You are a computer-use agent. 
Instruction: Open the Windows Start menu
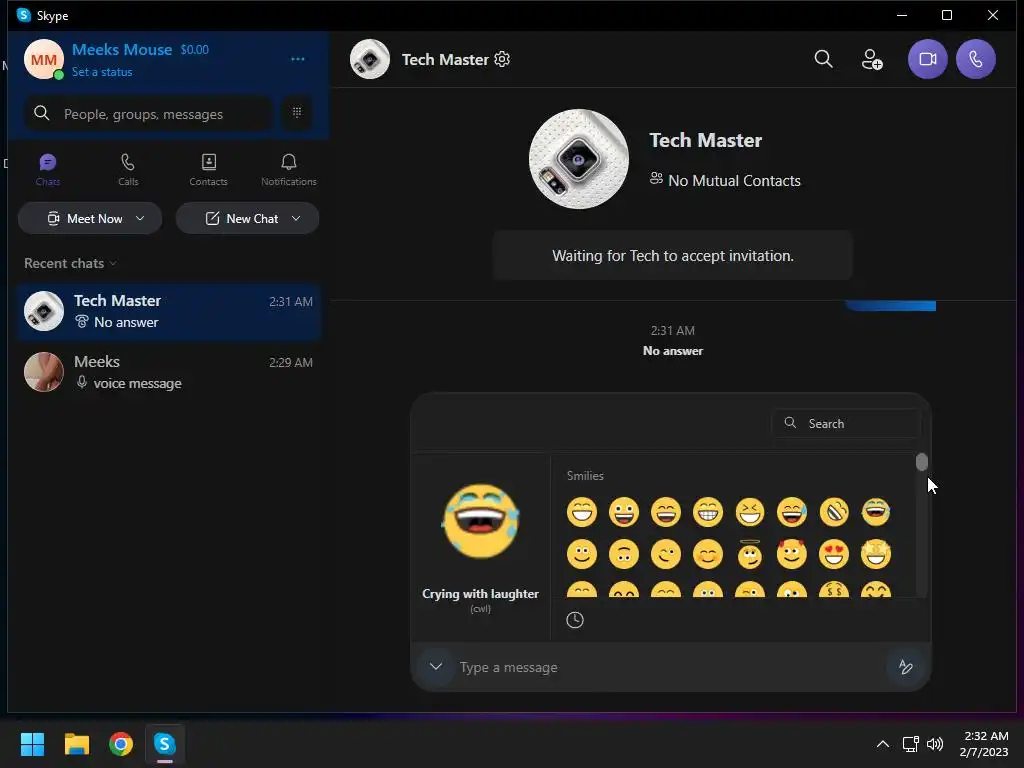point(32,744)
